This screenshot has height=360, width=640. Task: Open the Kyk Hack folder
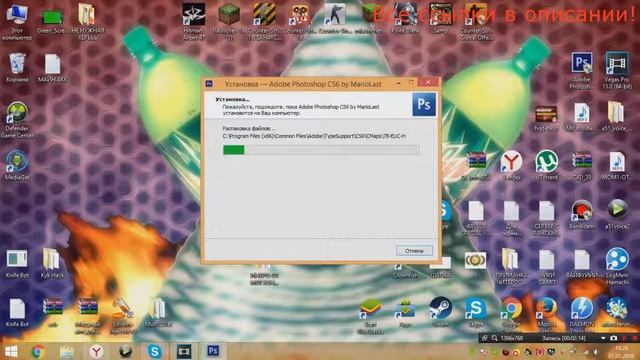[52, 263]
